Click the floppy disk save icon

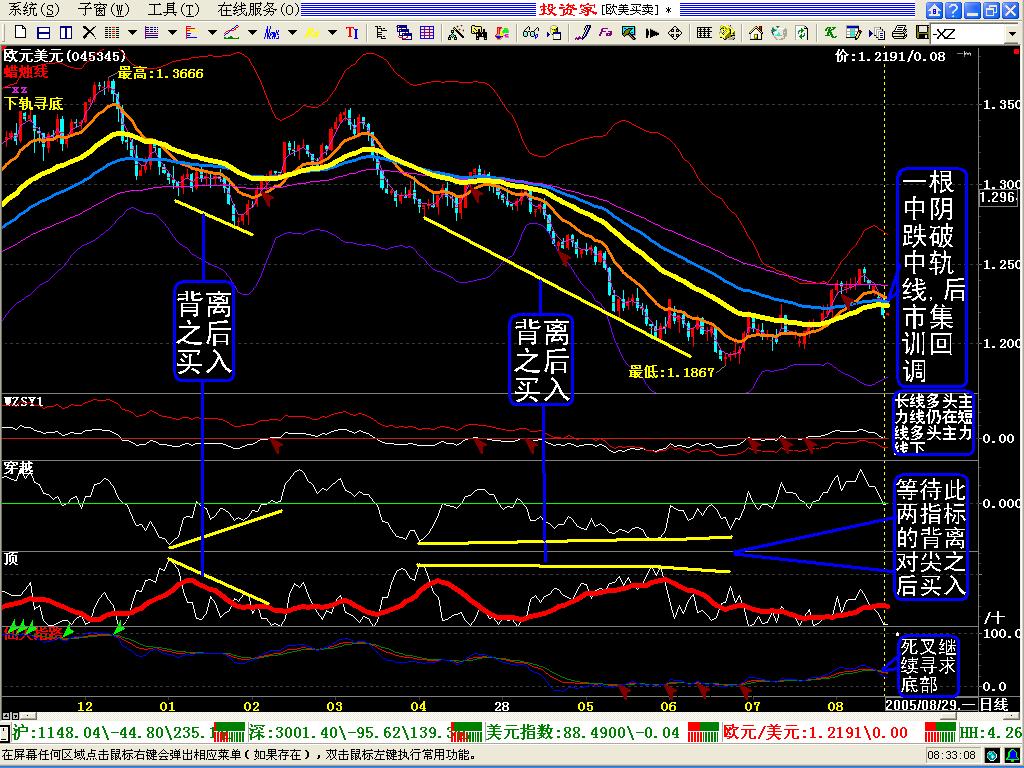coord(922,33)
